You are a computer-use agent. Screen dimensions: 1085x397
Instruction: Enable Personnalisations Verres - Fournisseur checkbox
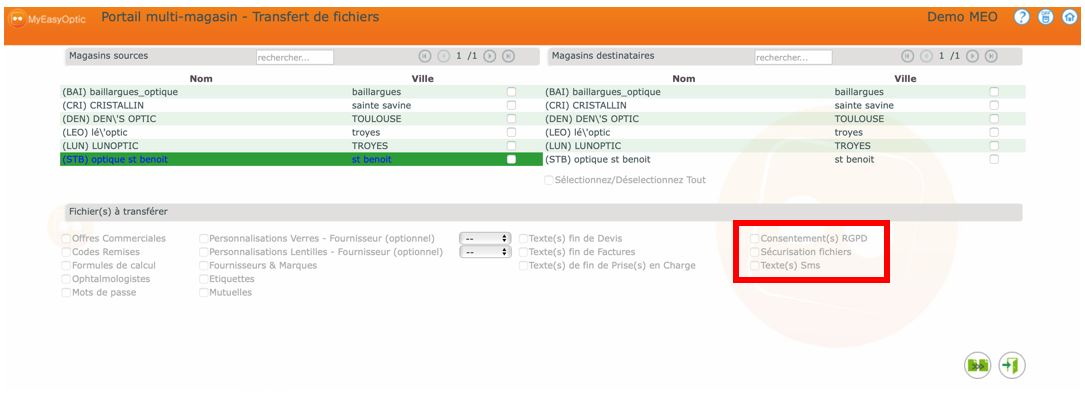pos(204,239)
